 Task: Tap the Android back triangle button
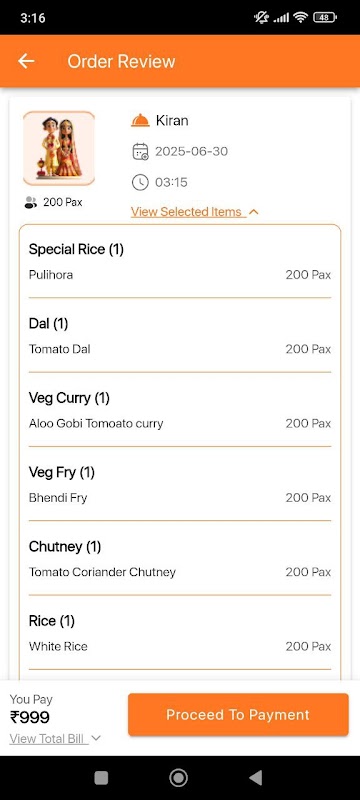pyautogui.click(x=255, y=778)
